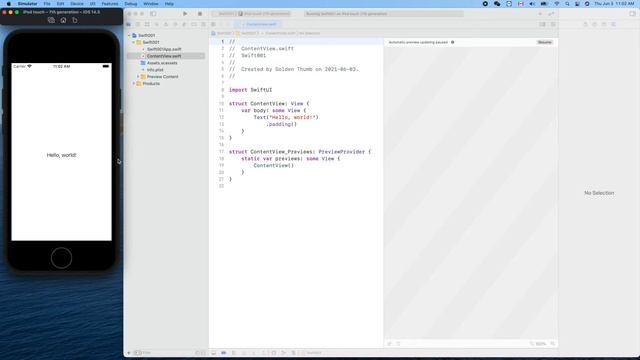This screenshot has height=360, width=640.
Task: Open the iPod touch run destination selector
Action: click(x=264, y=14)
